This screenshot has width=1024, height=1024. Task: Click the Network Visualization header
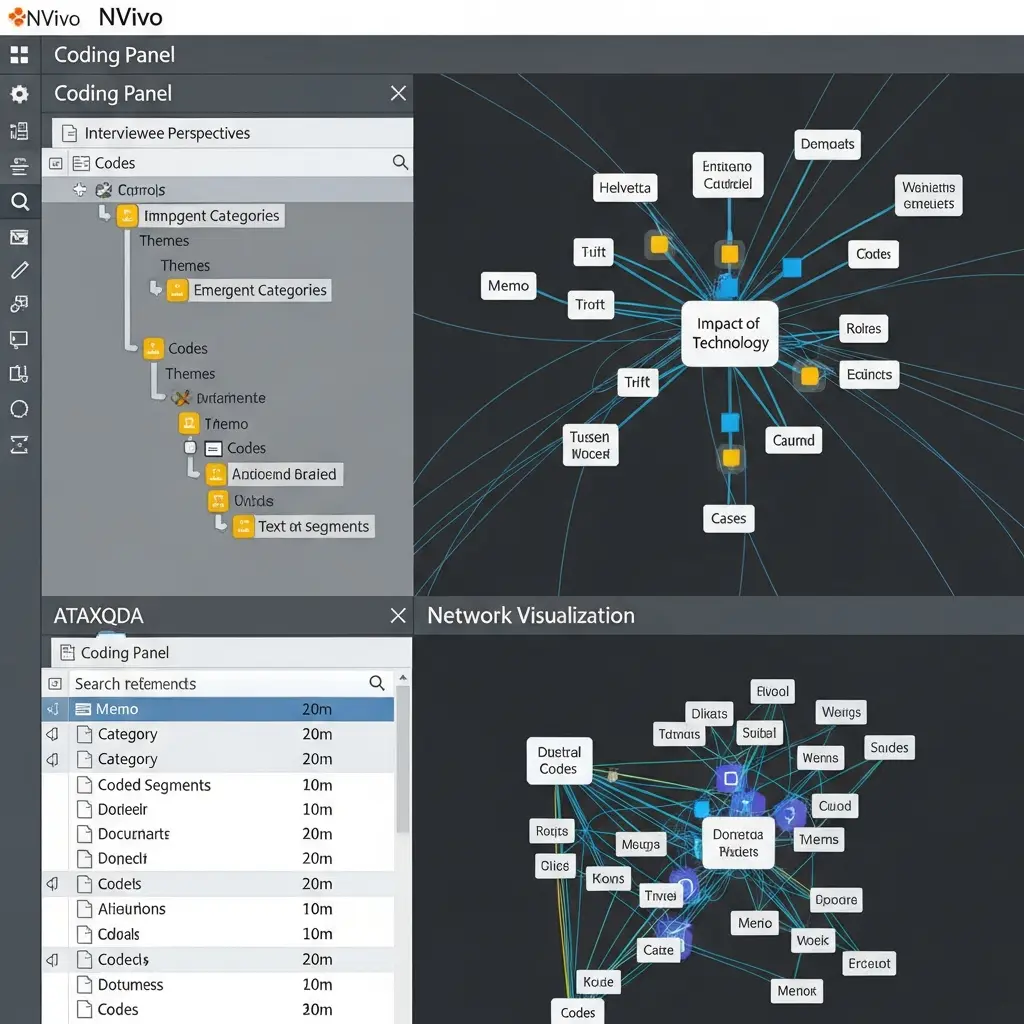[531, 615]
